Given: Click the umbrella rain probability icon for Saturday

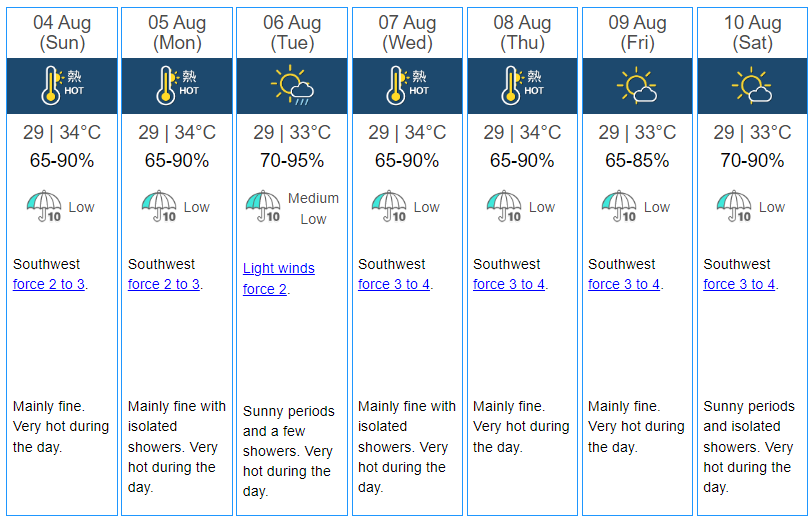Looking at the screenshot, I should pos(734,206).
